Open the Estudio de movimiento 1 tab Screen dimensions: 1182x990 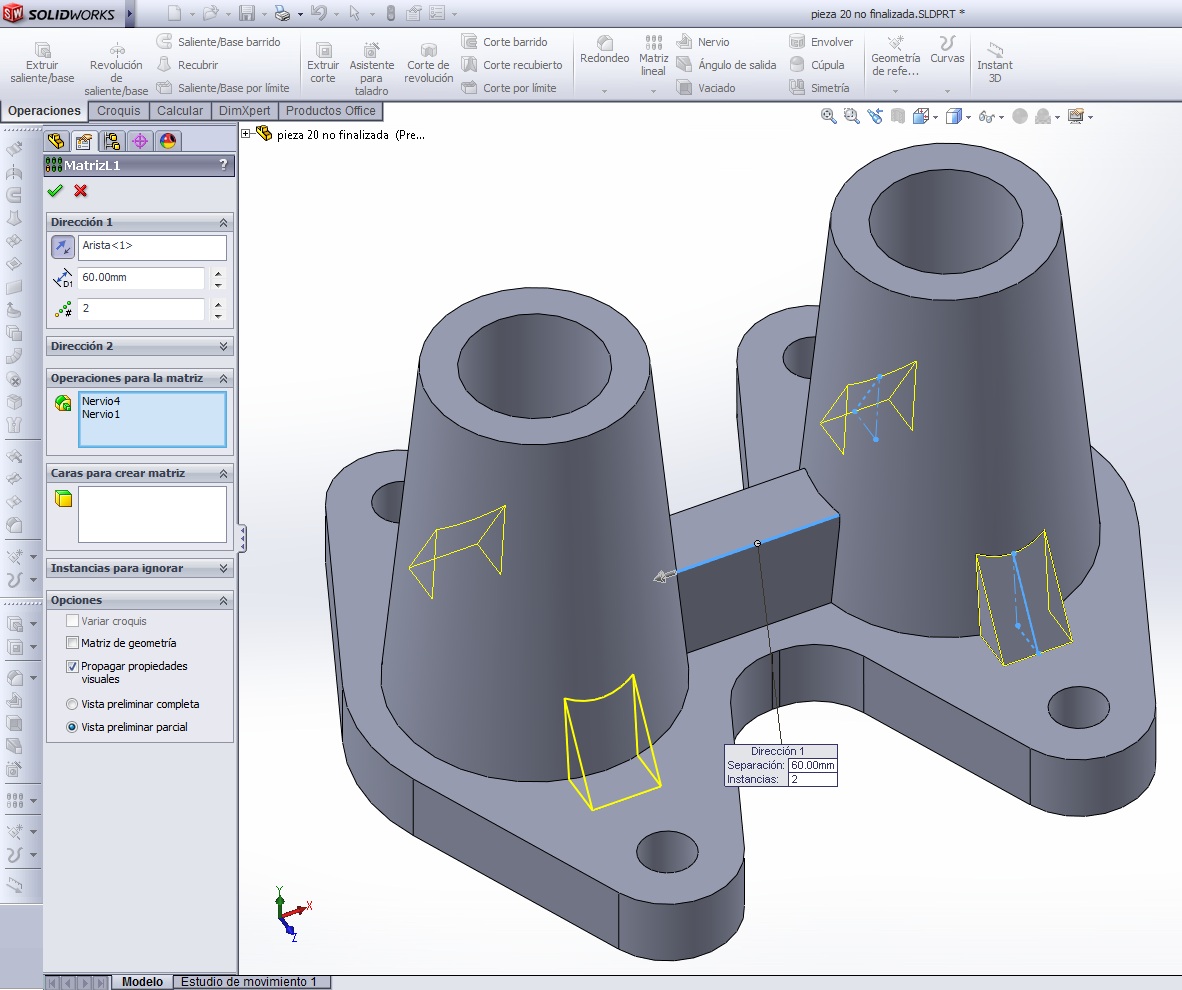(249, 982)
